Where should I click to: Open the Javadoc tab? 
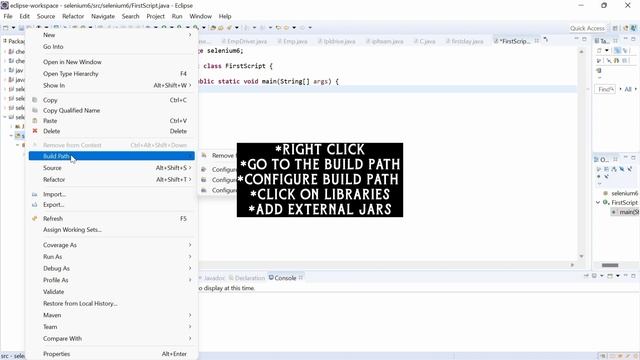pos(212,278)
